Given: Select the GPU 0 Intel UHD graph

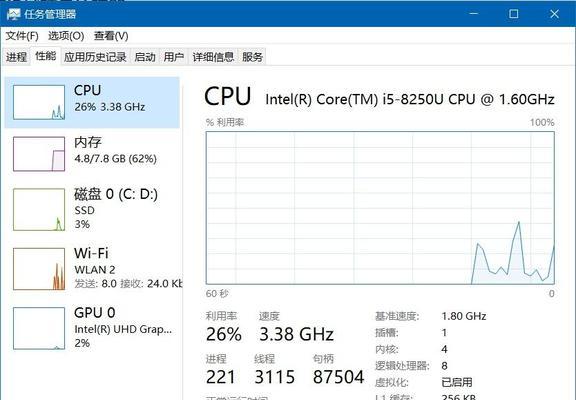Looking at the screenshot, I should (x=39, y=328).
